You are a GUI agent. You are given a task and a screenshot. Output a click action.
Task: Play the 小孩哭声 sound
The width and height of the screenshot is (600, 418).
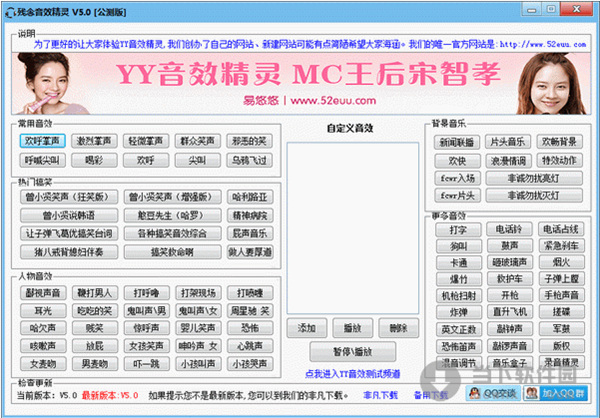tap(250, 363)
